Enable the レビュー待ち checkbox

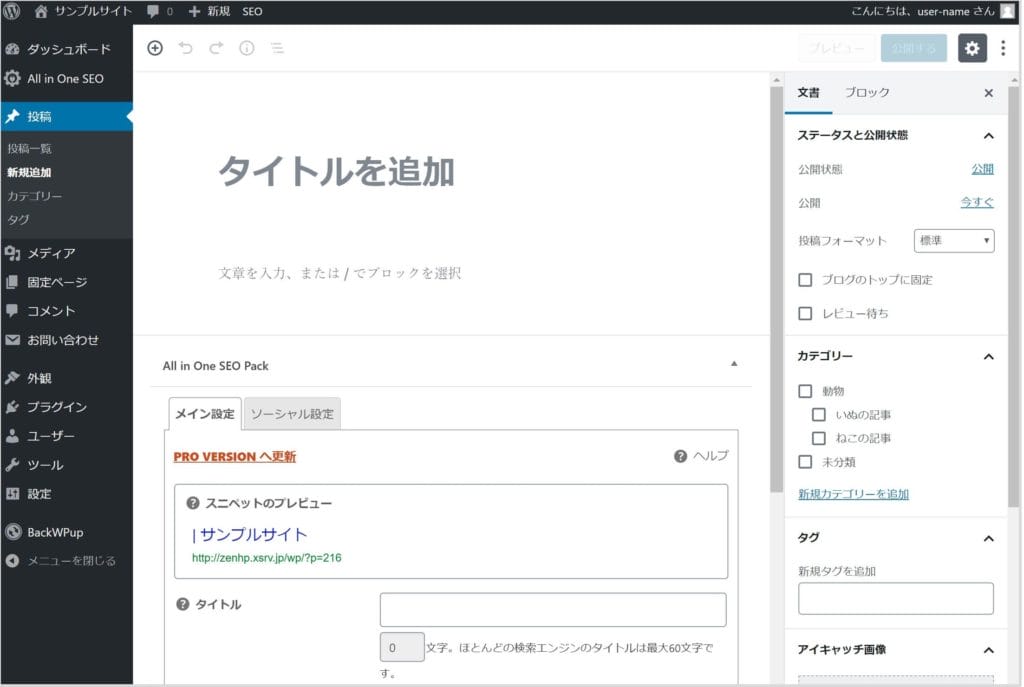[x=805, y=314]
